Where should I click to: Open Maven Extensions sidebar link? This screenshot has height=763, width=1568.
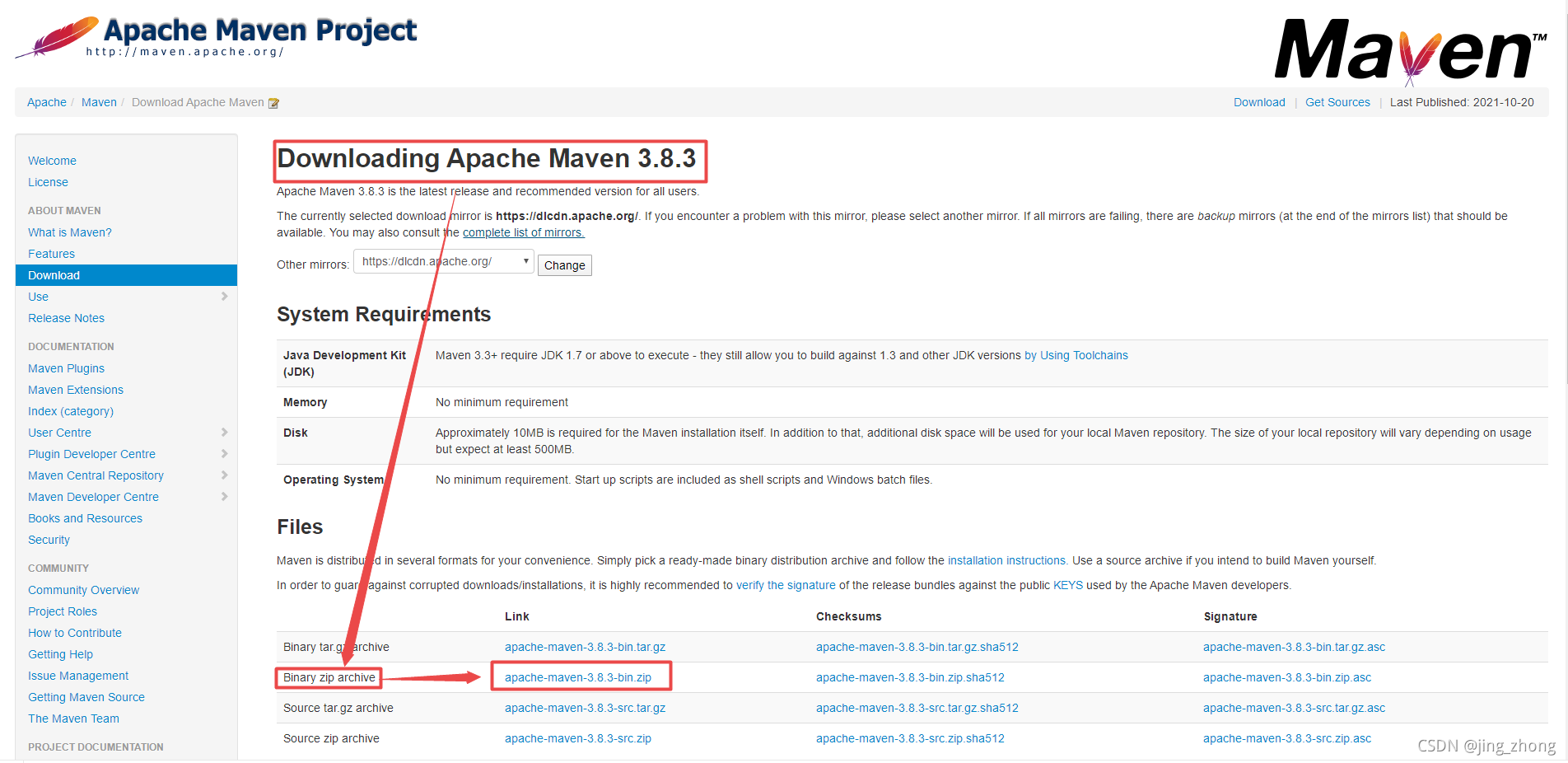[x=76, y=390]
